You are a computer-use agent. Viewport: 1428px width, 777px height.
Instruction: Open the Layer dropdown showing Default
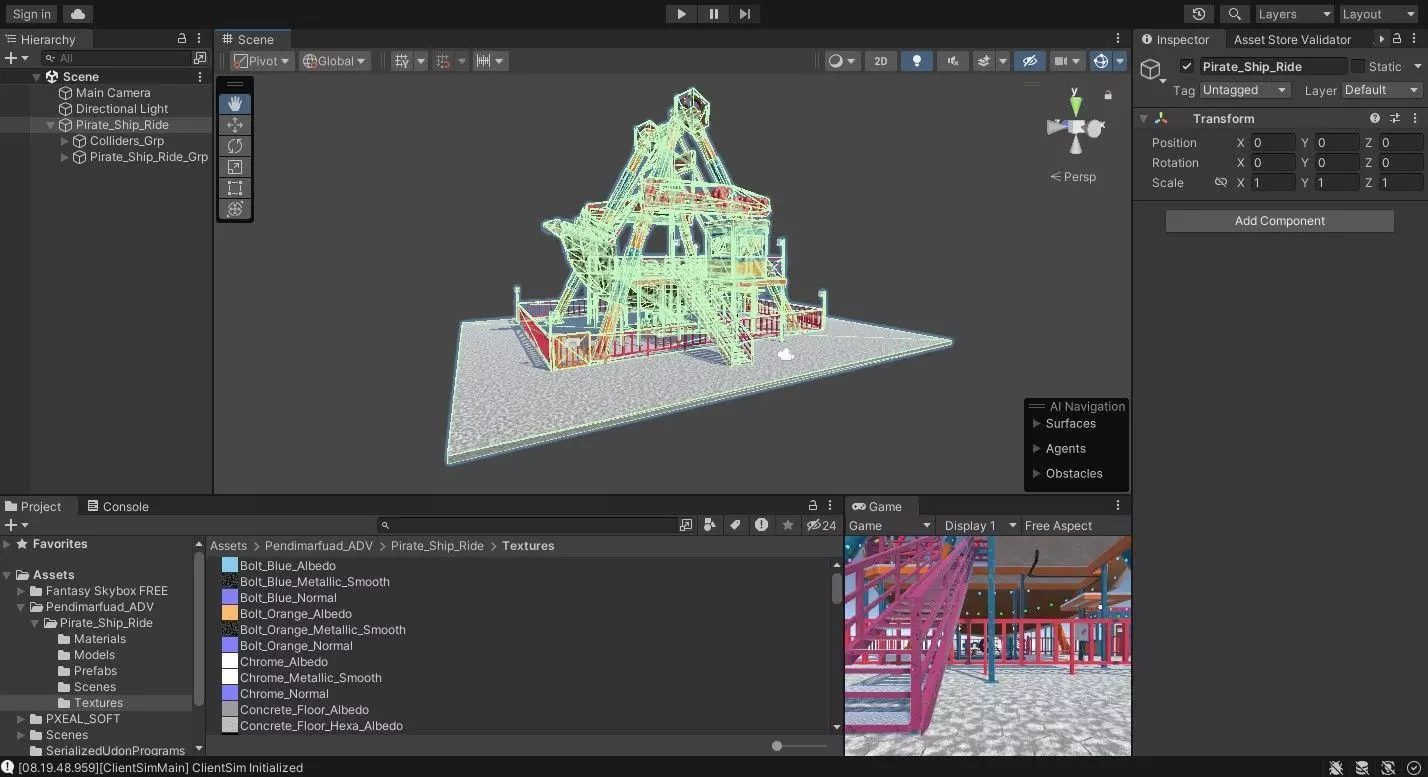tap(1381, 90)
